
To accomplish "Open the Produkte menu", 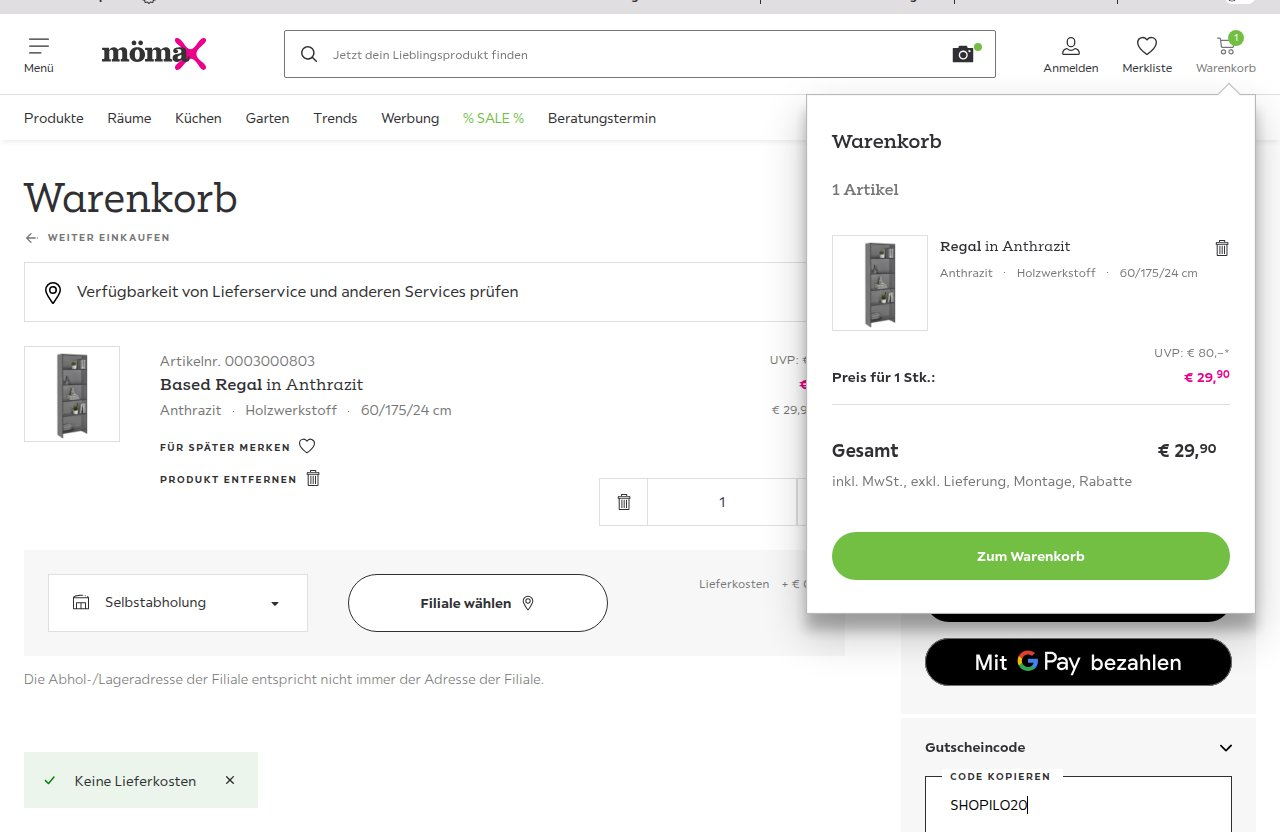I will pyautogui.click(x=54, y=118).
